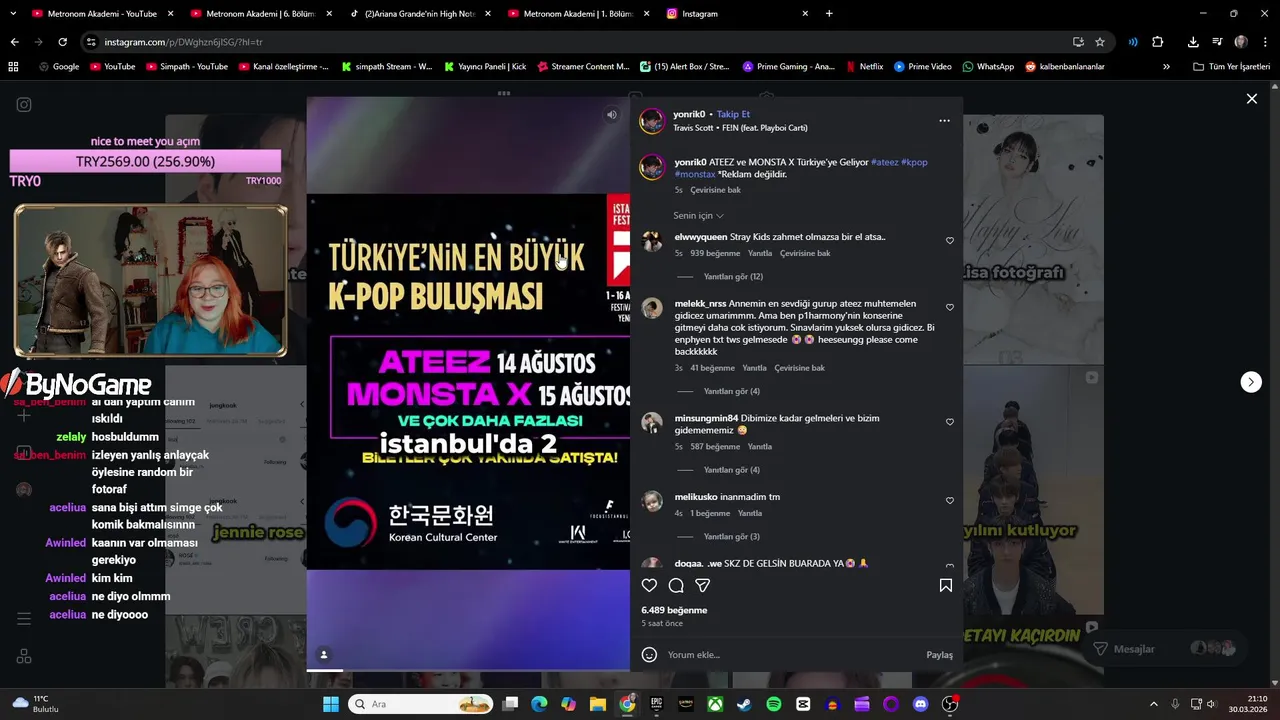The image size is (1280, 720).
Task: Open the tab list chevron in Chrome
Action: (x=13, y=14)
